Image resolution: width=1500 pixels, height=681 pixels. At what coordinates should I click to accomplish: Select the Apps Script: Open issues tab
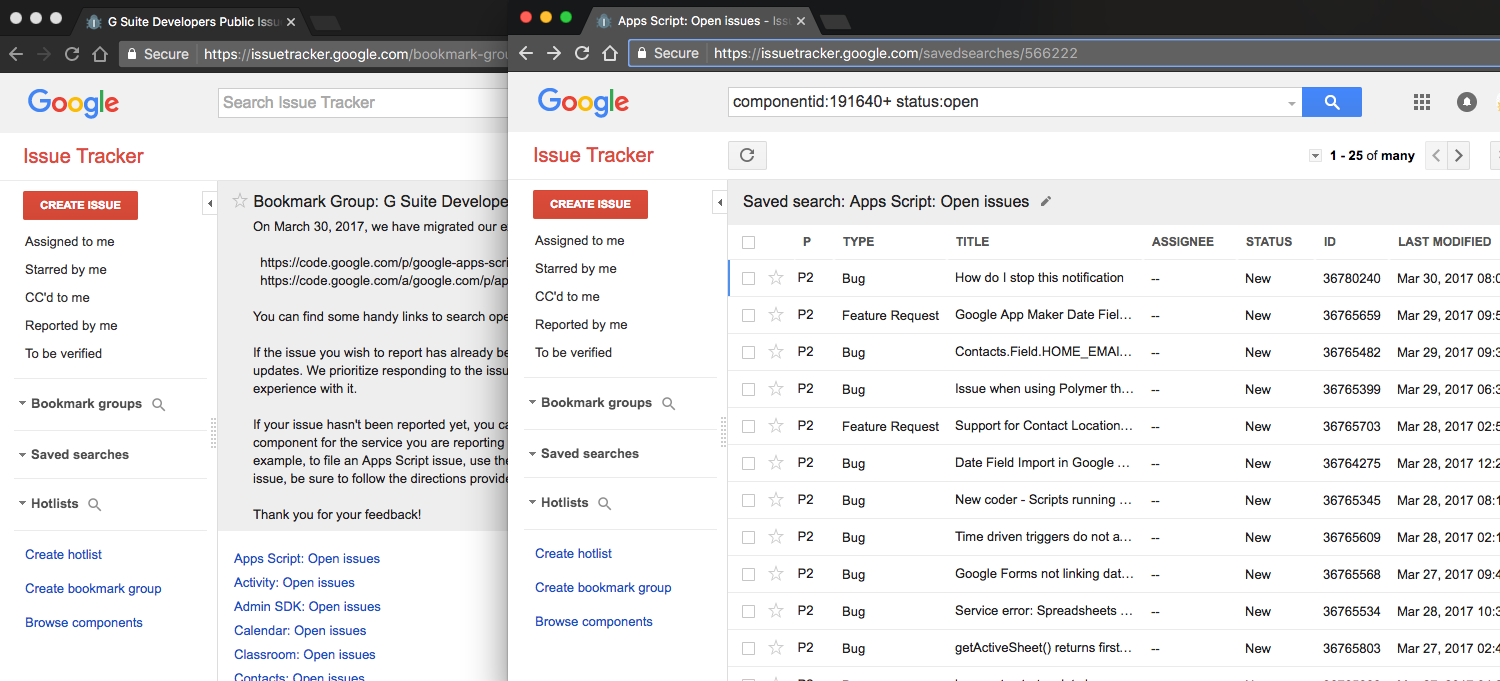[700, 20]
